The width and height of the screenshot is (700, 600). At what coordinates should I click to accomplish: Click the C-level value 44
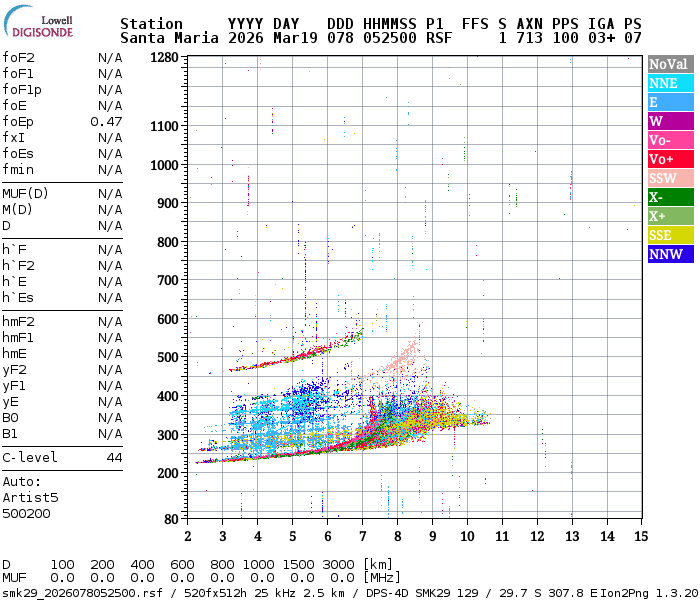point(114,457)
